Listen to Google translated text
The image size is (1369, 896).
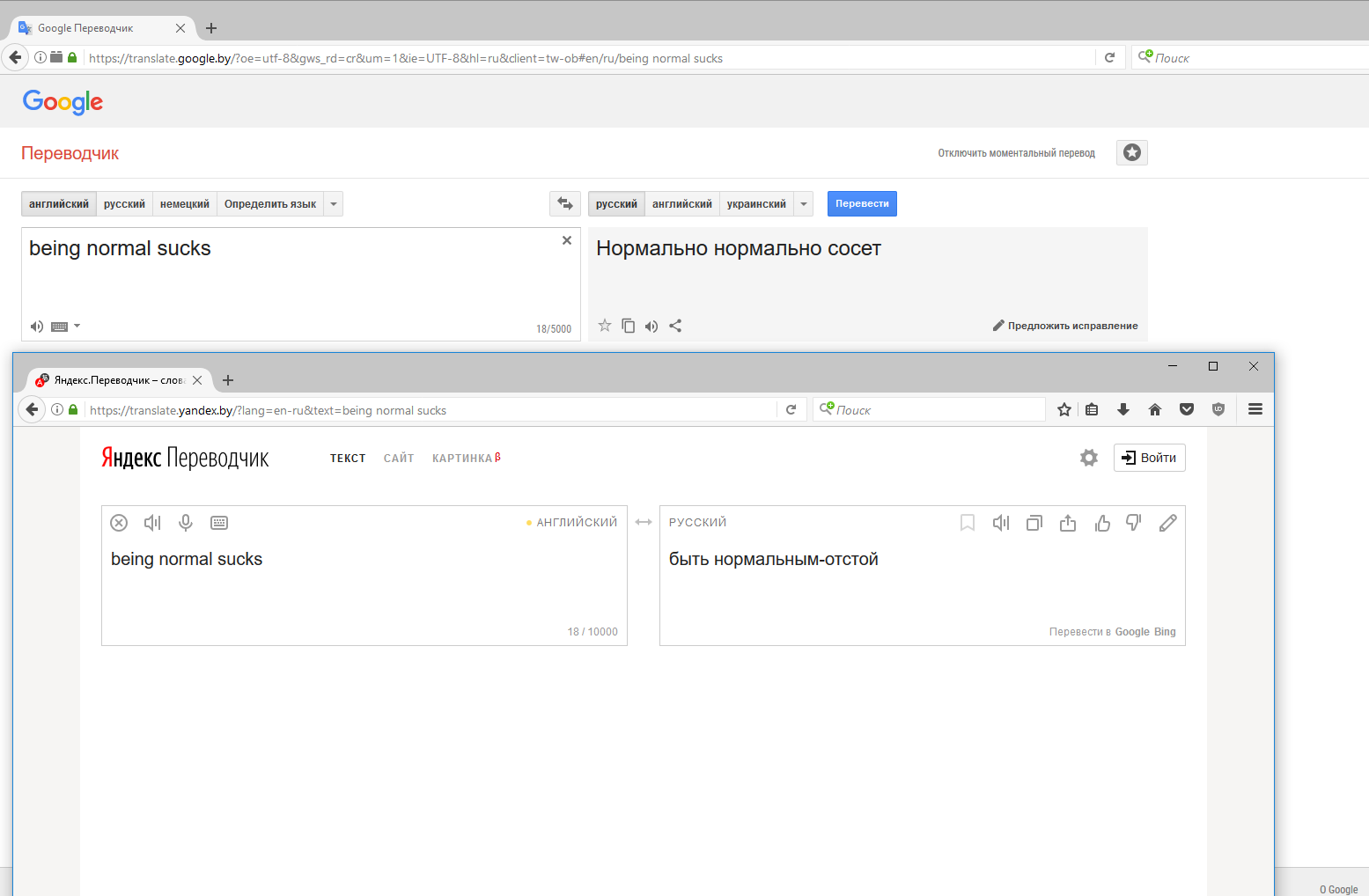coord(651,327)
